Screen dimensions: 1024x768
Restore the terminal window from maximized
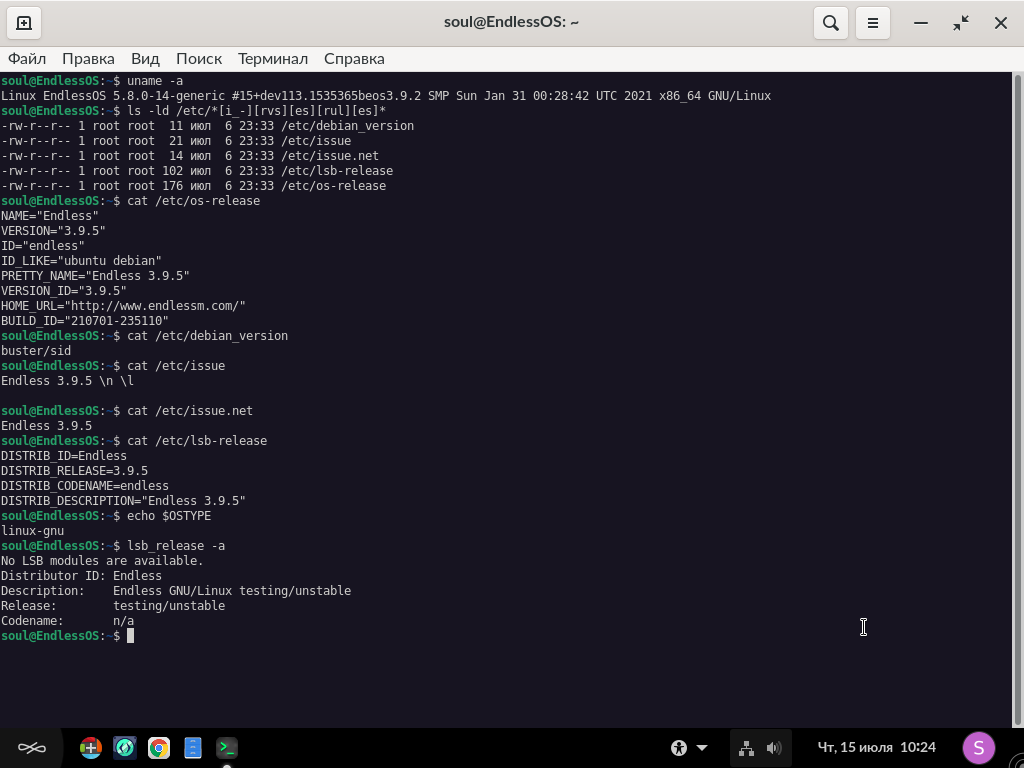(x=961, y=23)
